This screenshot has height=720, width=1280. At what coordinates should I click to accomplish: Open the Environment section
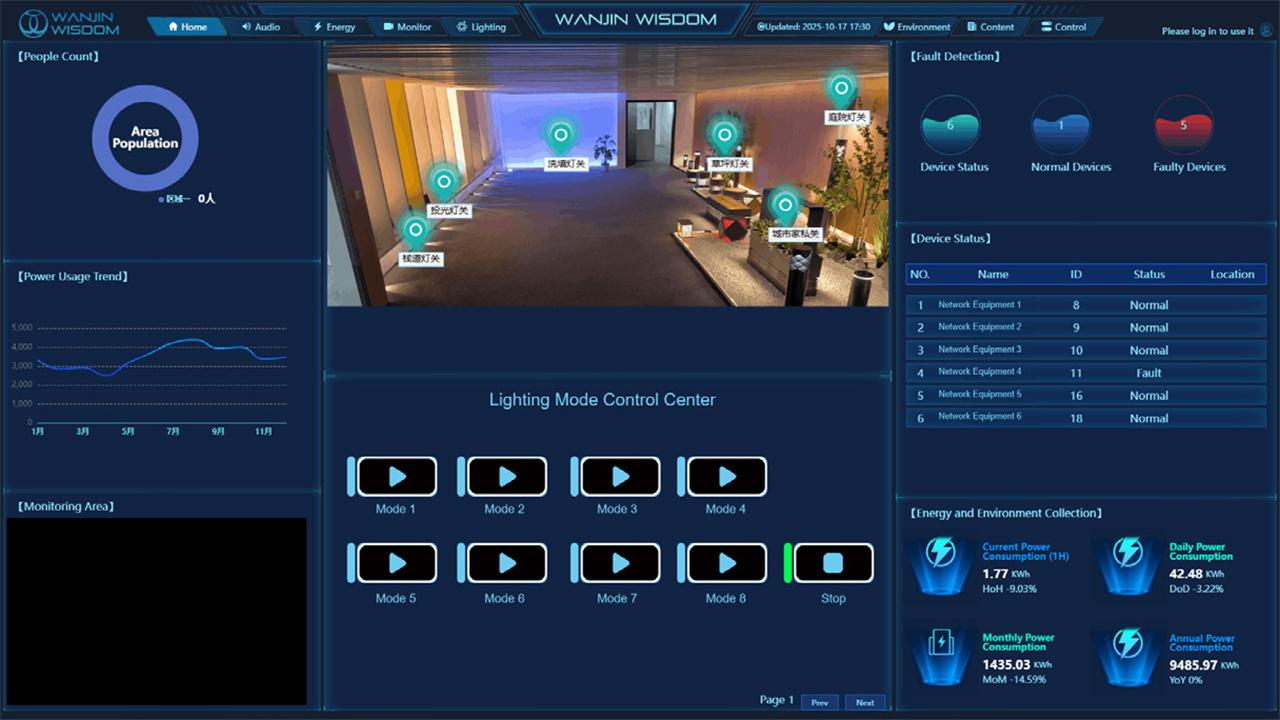point(916,27)
